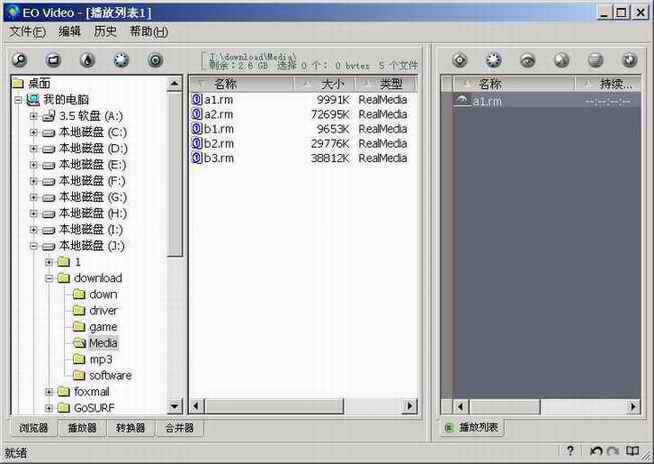654x464 pixels.
Task: Click the undo arrow in status bar
Action: click(x=596, y=451)
